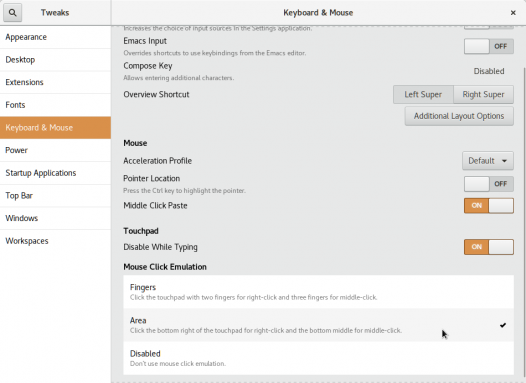
Task: Open the Top Bar section
Action: [55, 196]
